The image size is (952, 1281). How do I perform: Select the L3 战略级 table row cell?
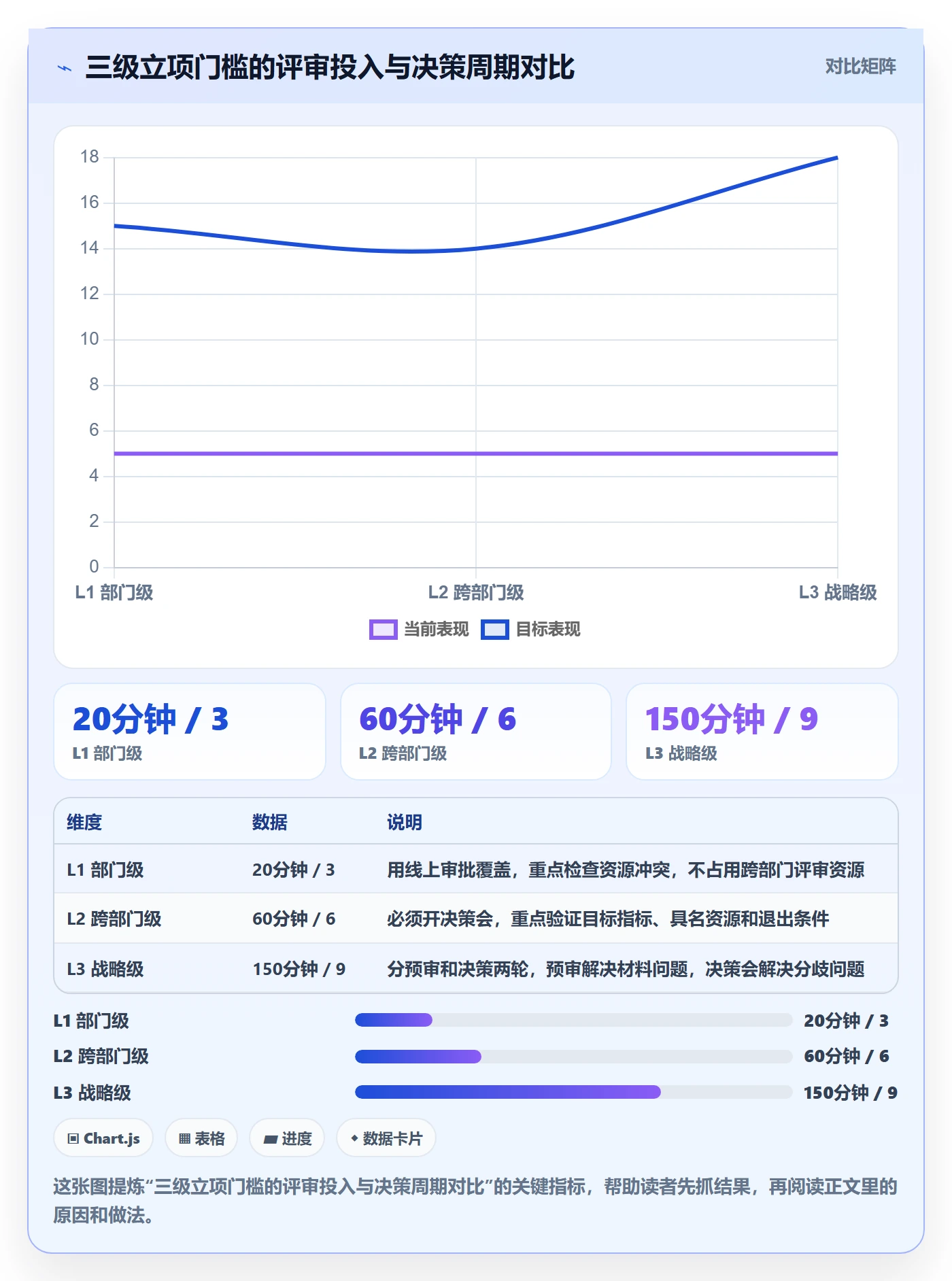[x=105, y=969]
